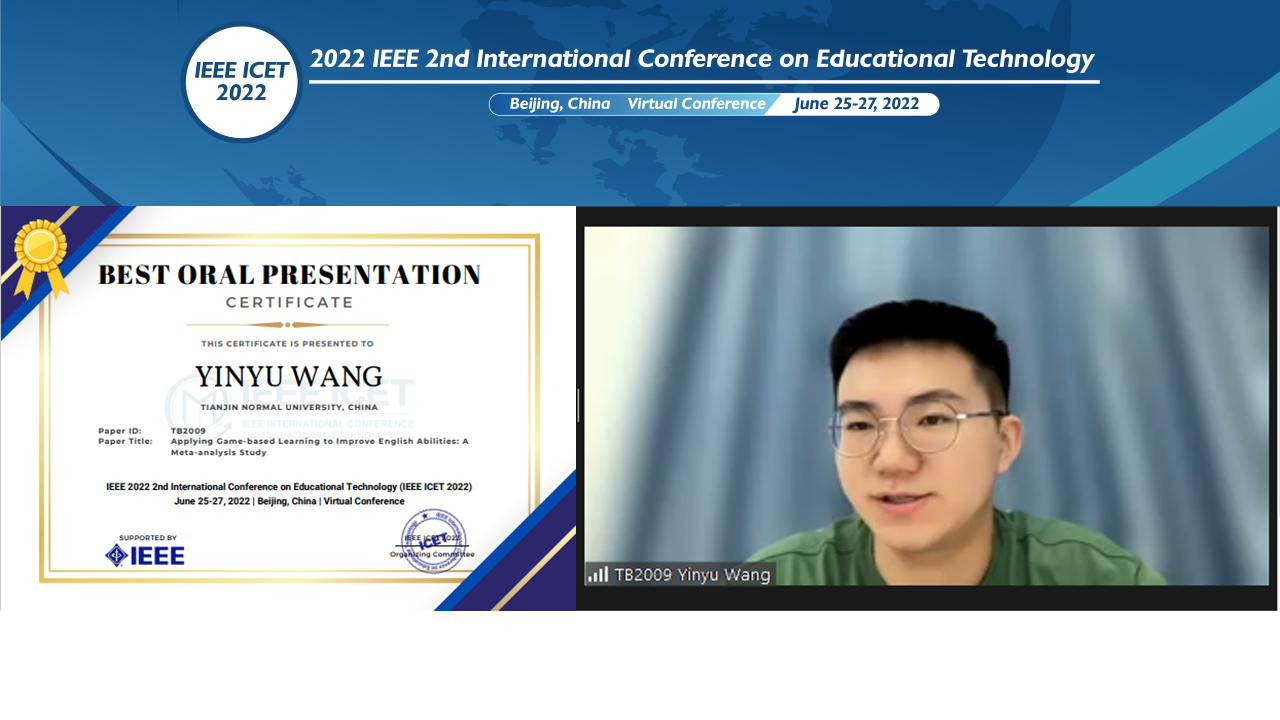The width and height of the screenshot is (1280, 720).
Task: Click the IEEE logo under Supported By
Action: (x=145, y=556)
